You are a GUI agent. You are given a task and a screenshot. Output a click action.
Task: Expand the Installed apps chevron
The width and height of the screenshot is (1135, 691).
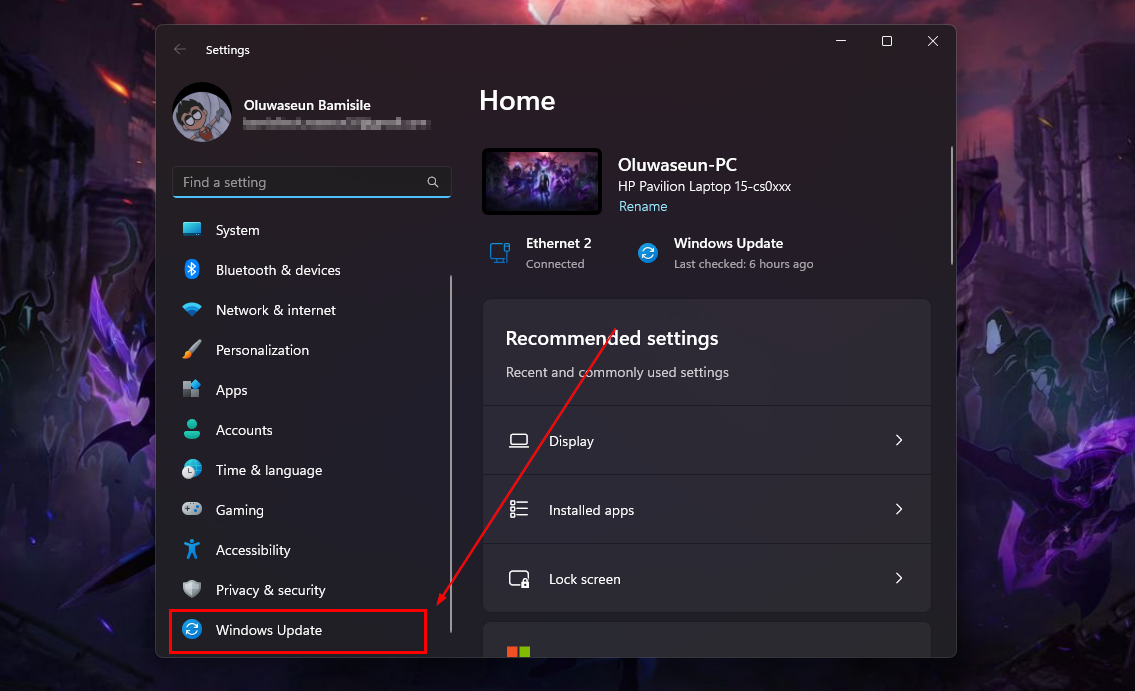[x=898, y=509]
